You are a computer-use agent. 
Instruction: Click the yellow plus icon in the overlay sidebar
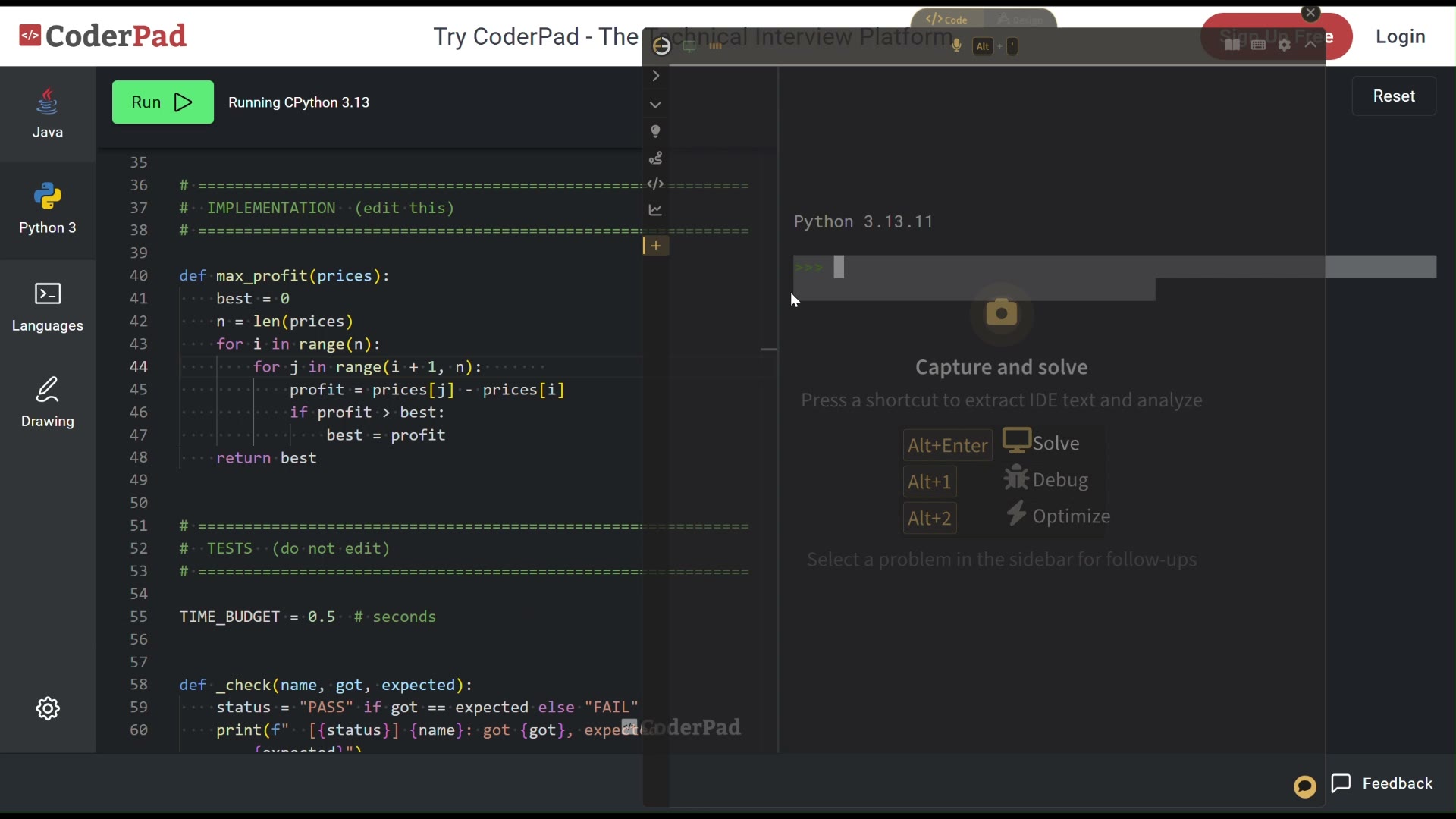point(656,246)
